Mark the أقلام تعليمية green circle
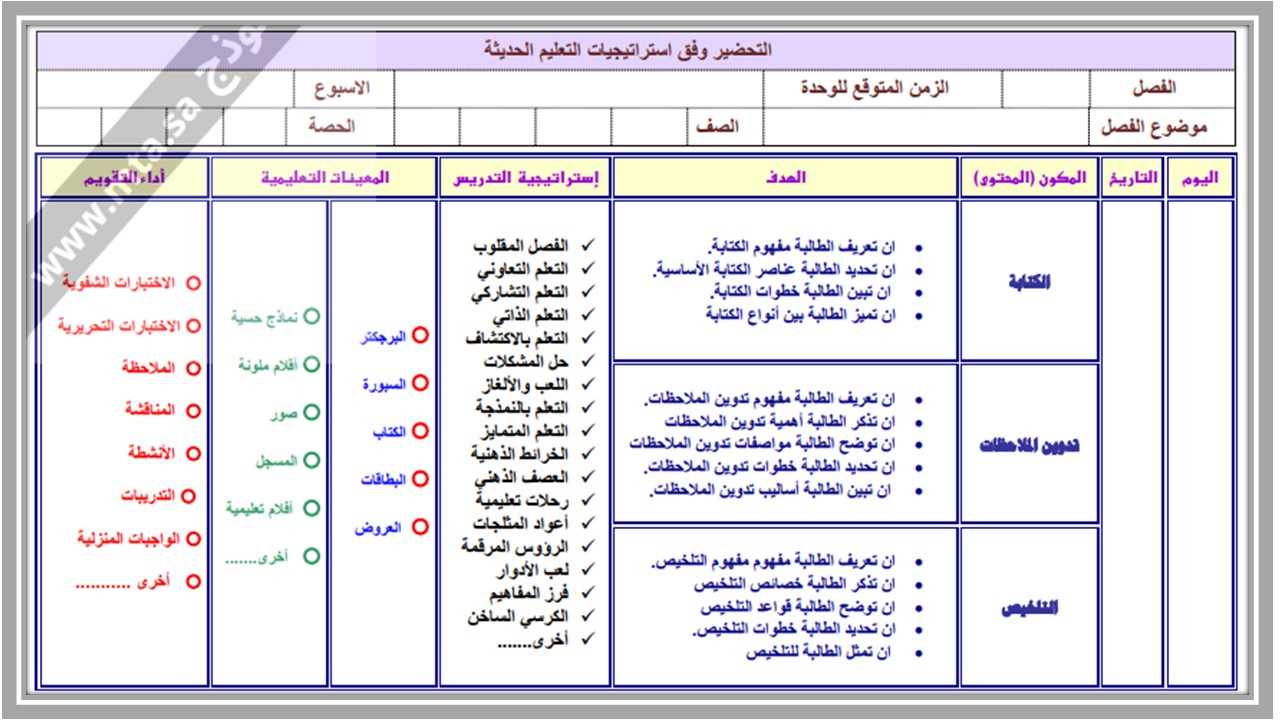 pyautogui.click(x=311, y=508)
